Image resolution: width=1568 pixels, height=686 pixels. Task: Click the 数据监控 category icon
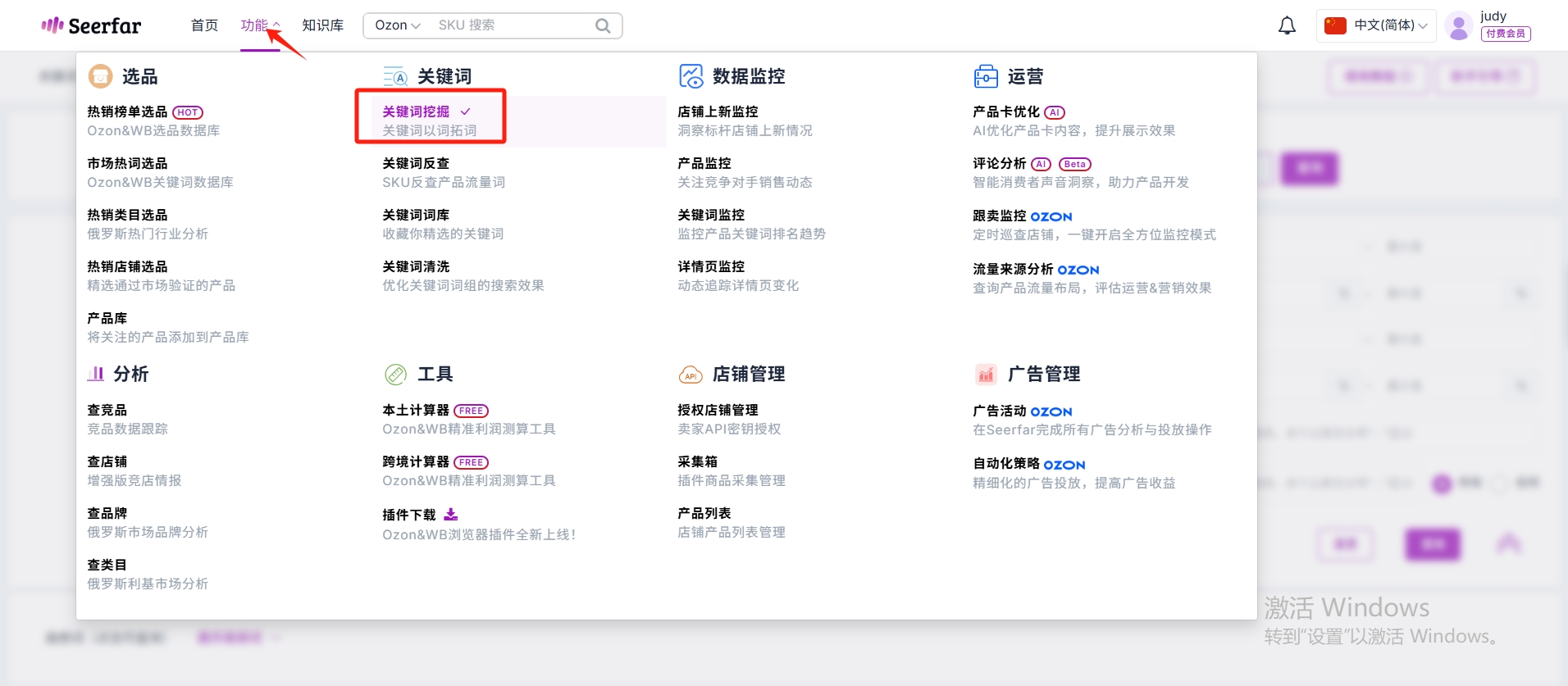tap(691, 76)
